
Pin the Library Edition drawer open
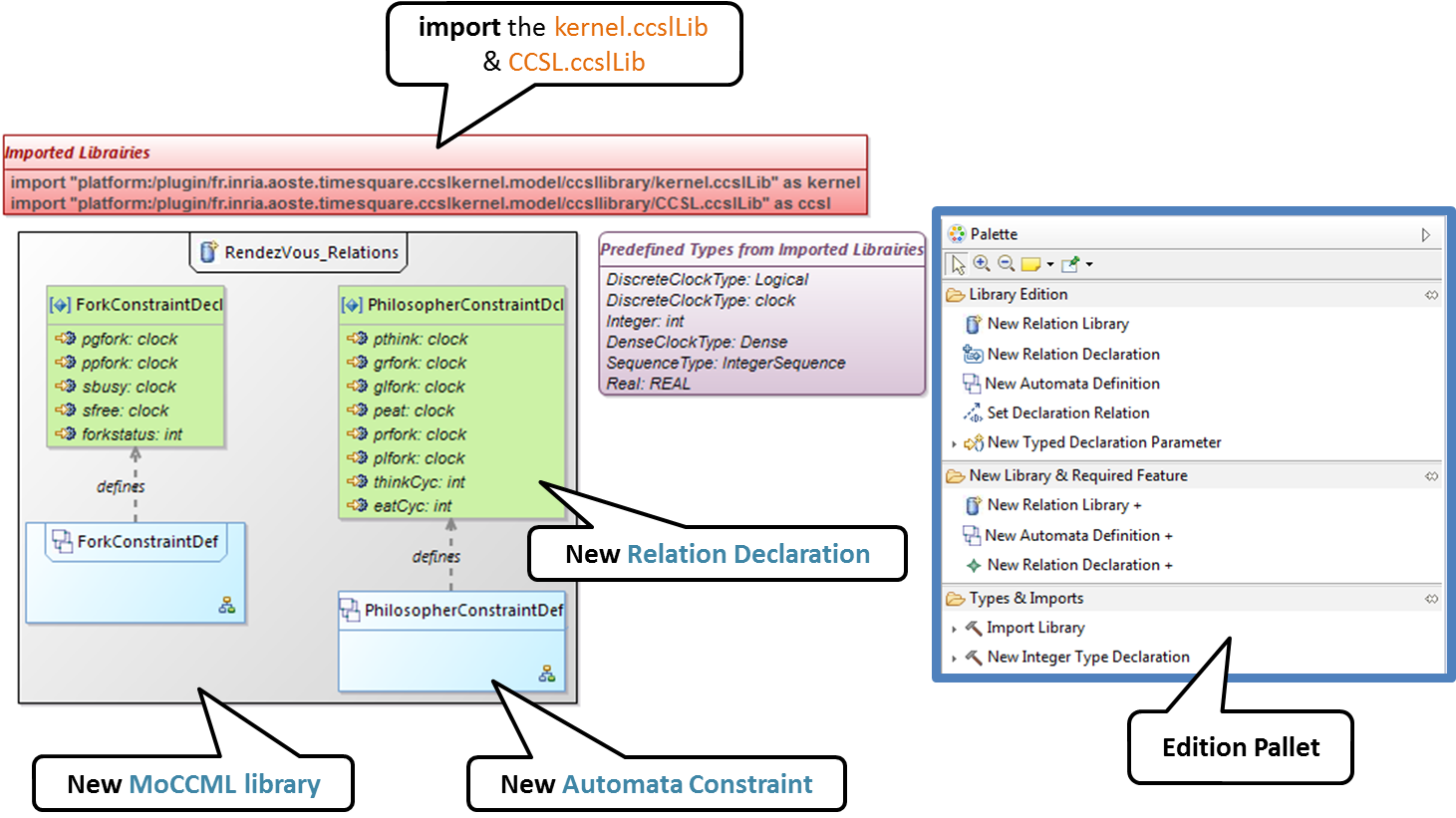[x=1431, y=295]
